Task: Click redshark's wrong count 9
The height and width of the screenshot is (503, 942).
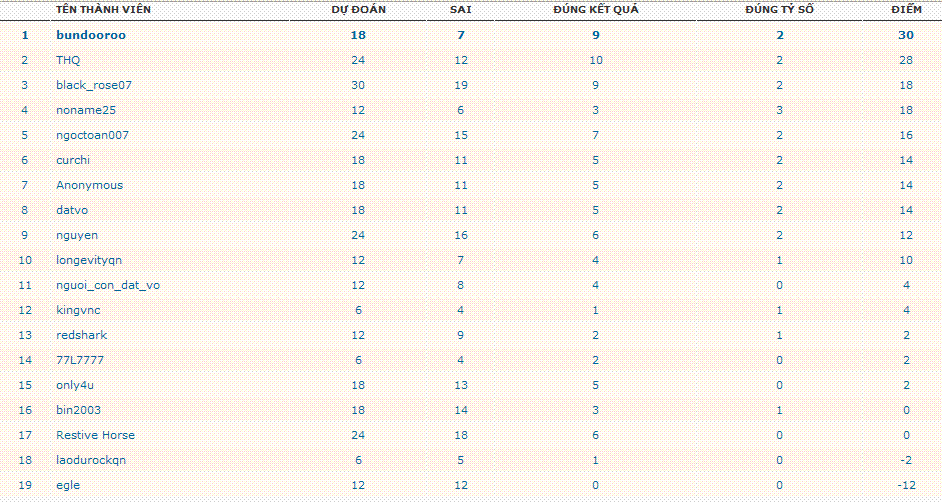Action: coord(461,335)
